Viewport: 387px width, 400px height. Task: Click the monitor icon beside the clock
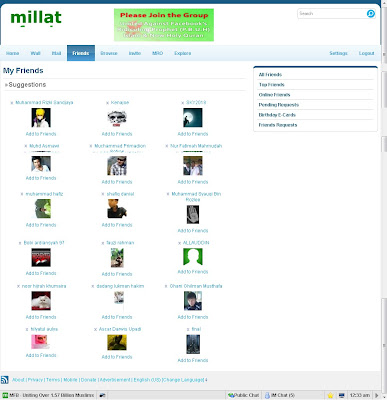click(x=341, y=395)
